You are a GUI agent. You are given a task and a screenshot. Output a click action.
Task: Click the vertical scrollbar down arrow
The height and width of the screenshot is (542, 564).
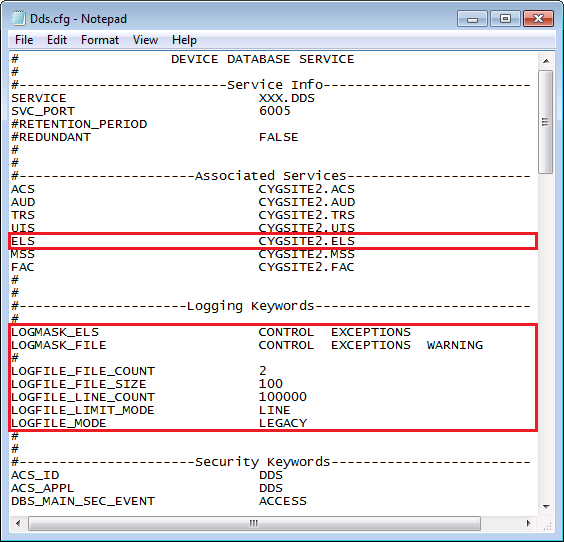(546, 506)
